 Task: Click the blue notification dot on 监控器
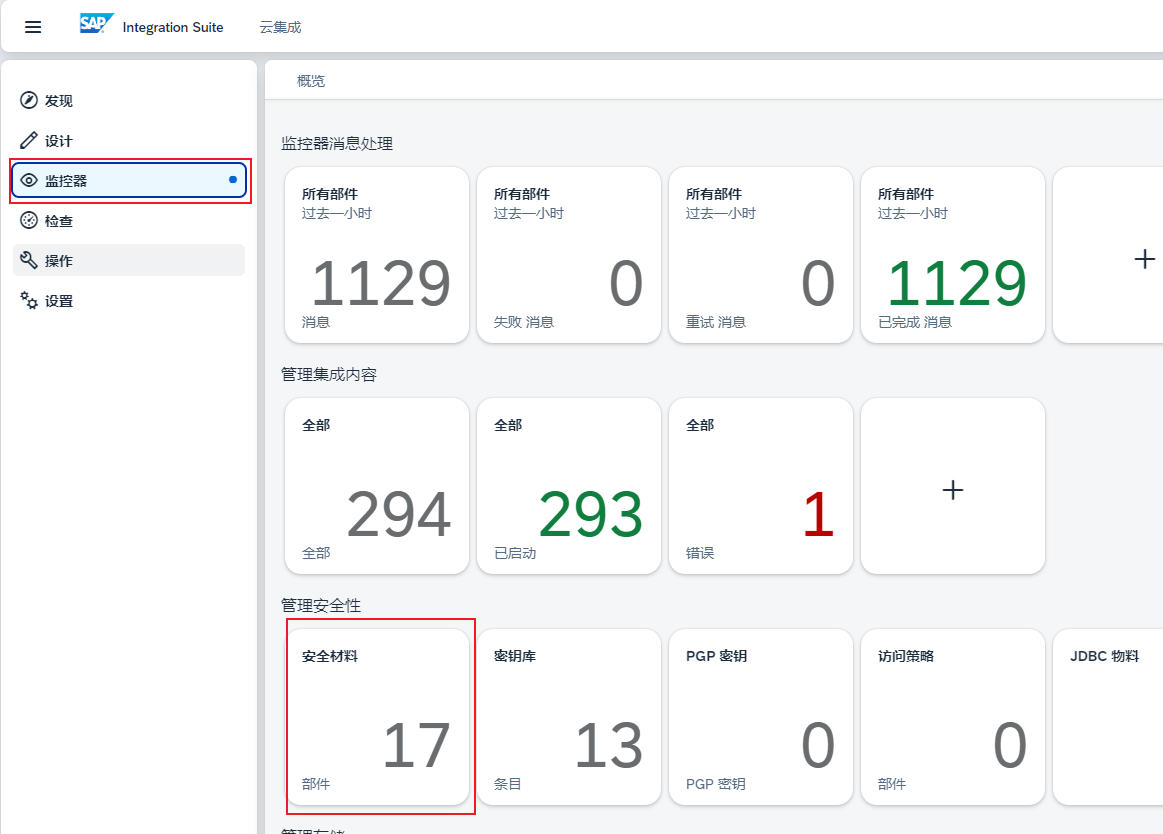(231, 180)
